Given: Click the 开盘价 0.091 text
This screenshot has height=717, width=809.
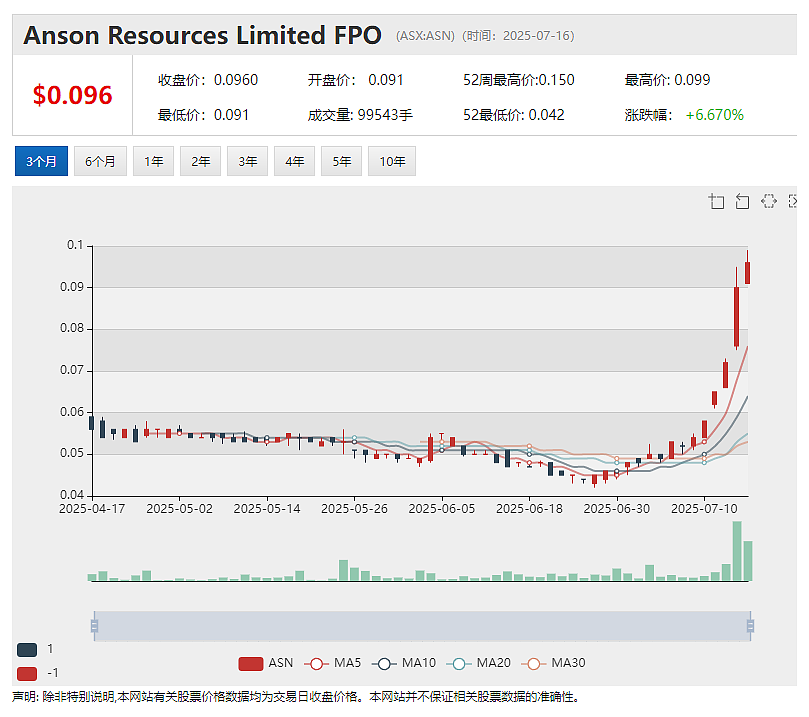Looking at the screenshot, I should coord(355,80).
